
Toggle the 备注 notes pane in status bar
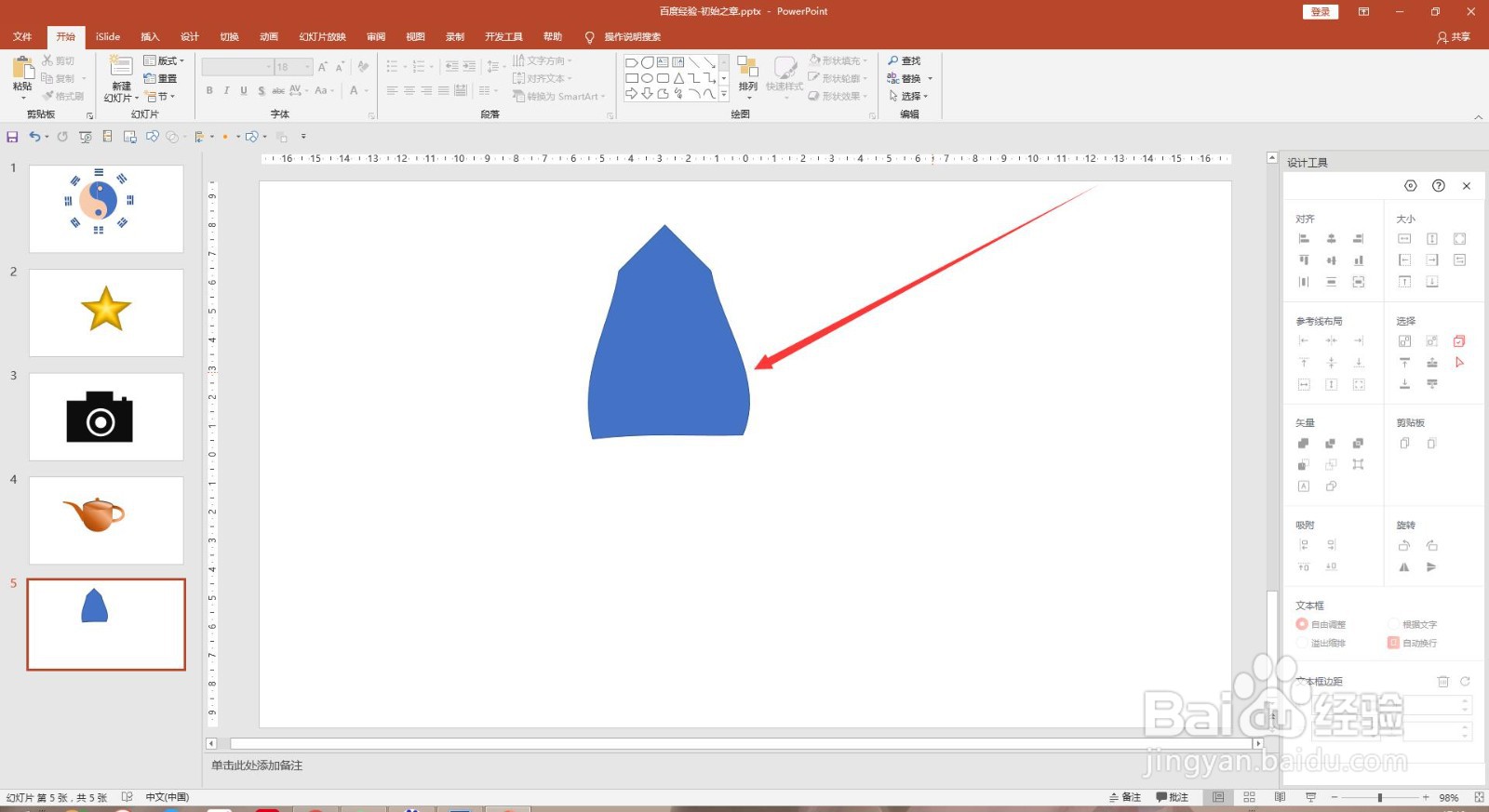coord(1124,797)
